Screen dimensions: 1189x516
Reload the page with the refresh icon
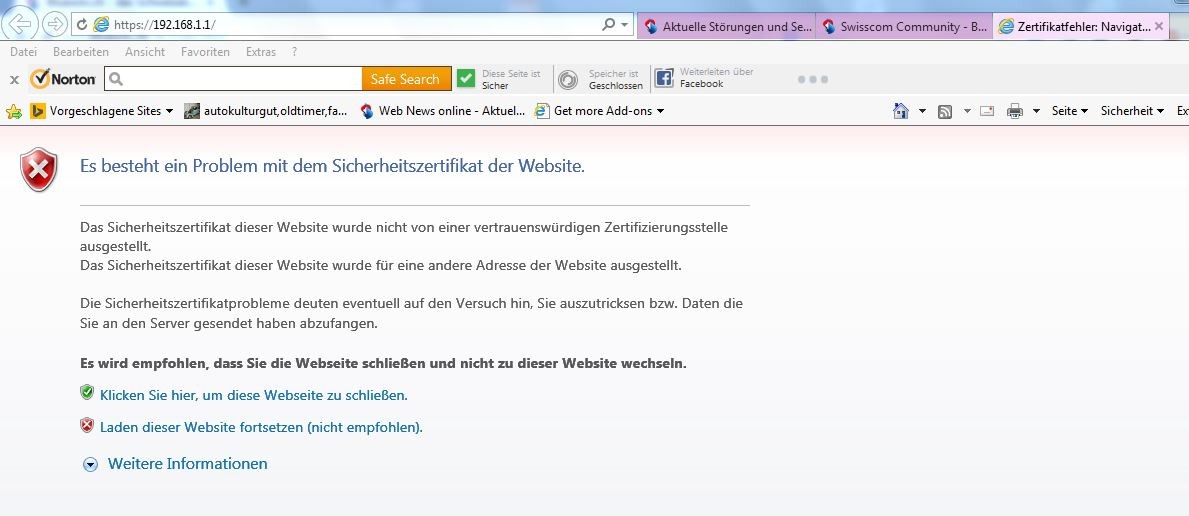point(82,25)
